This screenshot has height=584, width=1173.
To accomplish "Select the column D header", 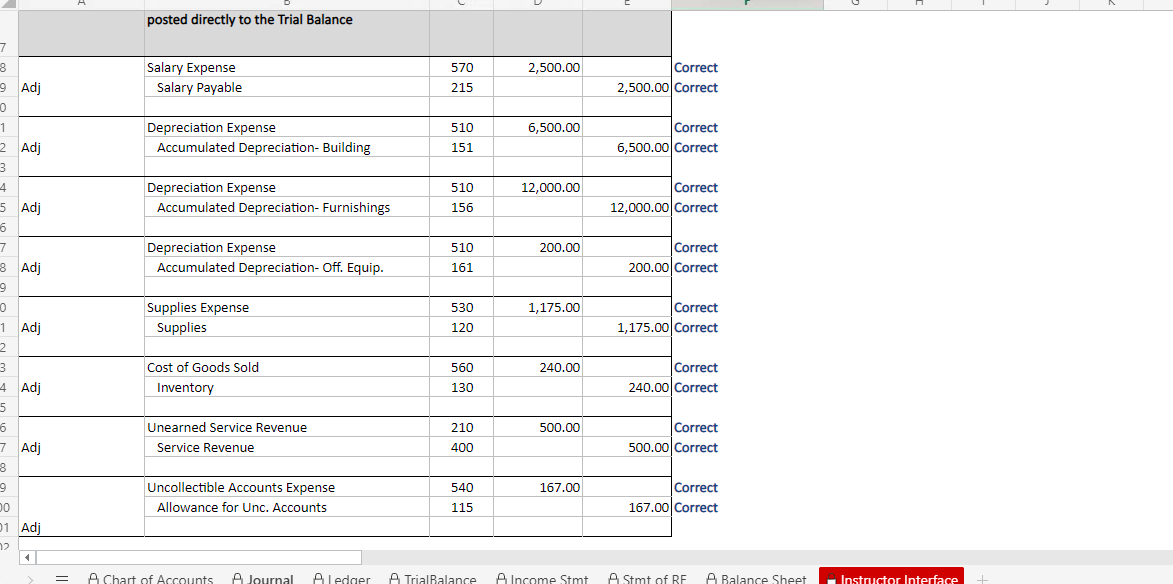I will pos(537,5).
